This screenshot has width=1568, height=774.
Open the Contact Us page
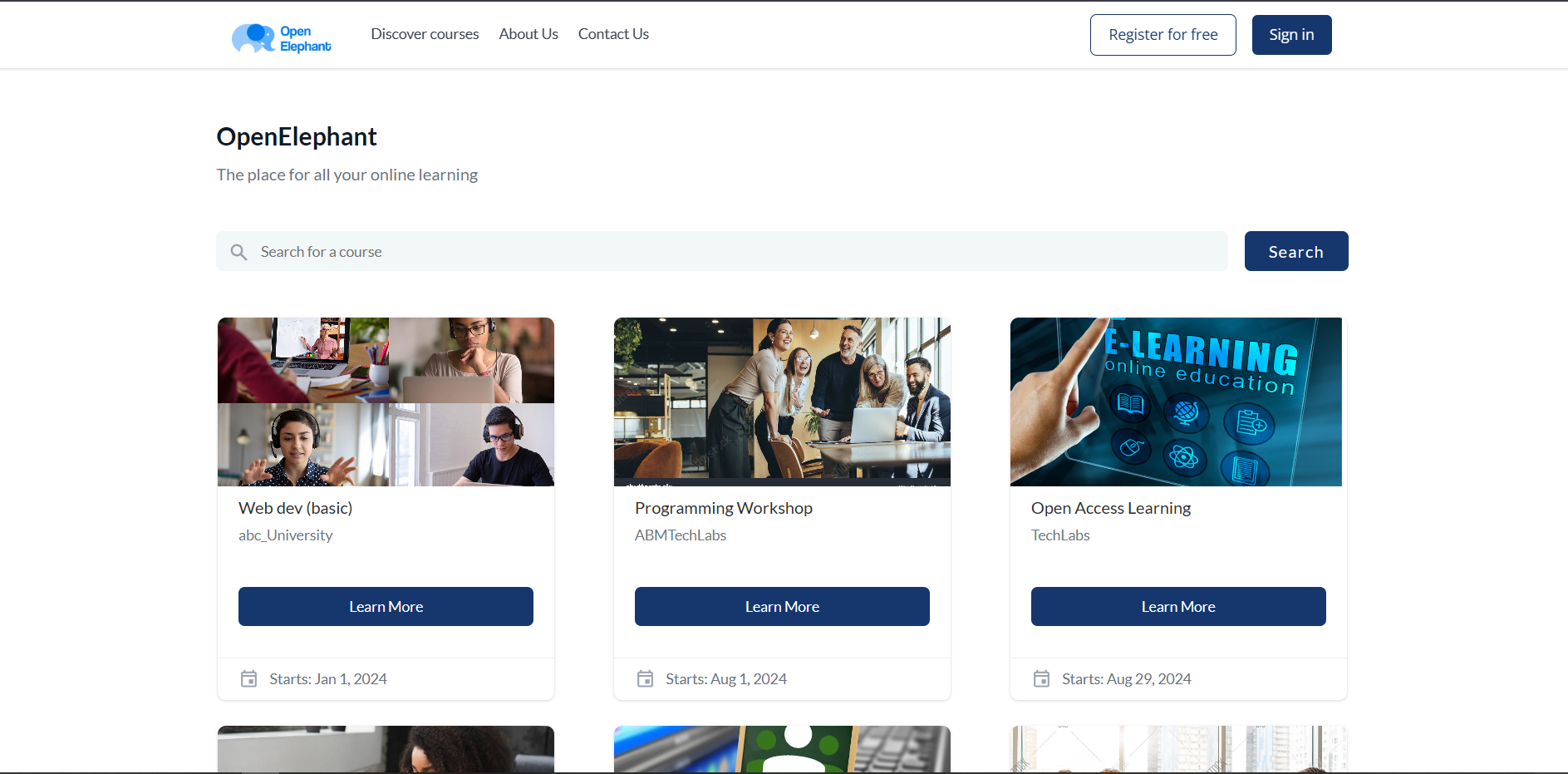click(x=613, y=34)
